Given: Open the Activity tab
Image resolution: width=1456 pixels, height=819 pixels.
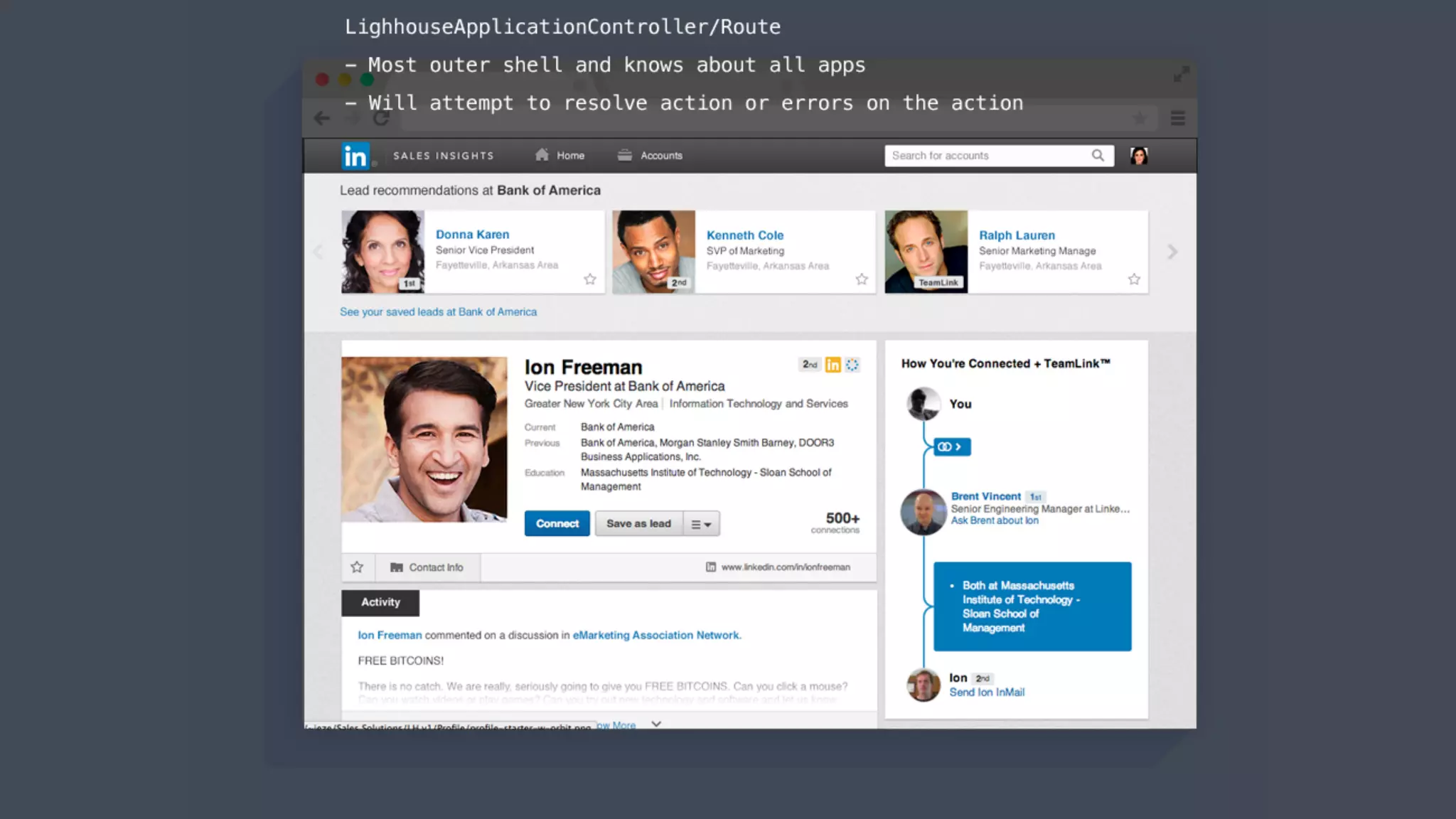Looking at the screenshot, I should (380, 602).
